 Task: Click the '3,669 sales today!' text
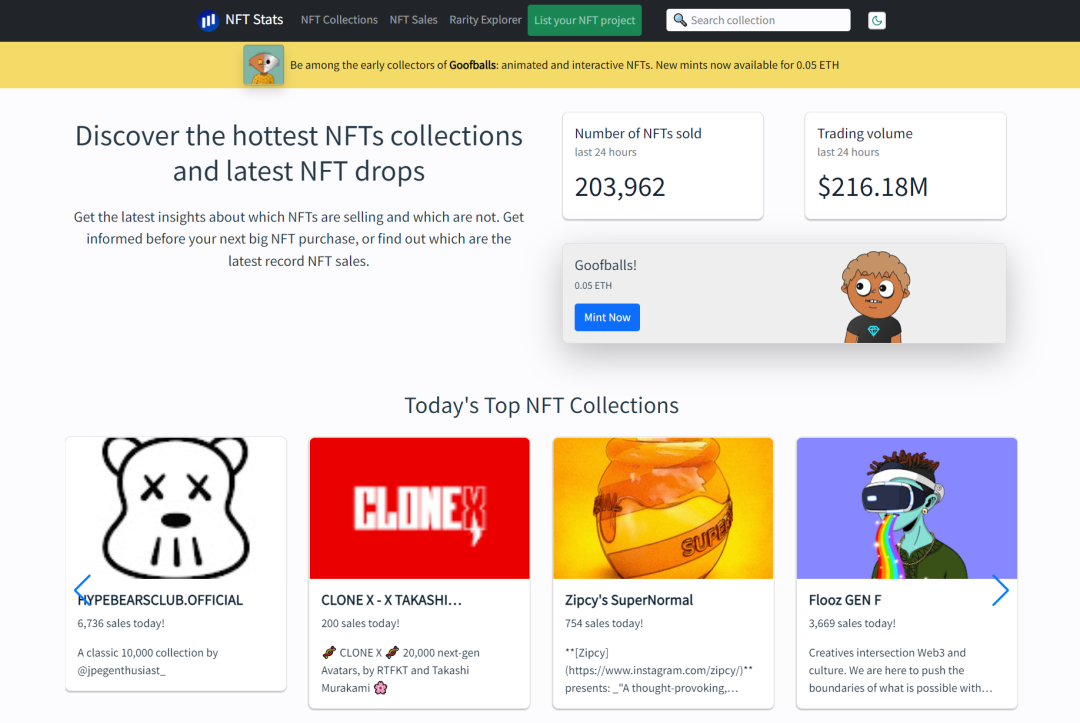pyautogui.click(x=852, y=623)
